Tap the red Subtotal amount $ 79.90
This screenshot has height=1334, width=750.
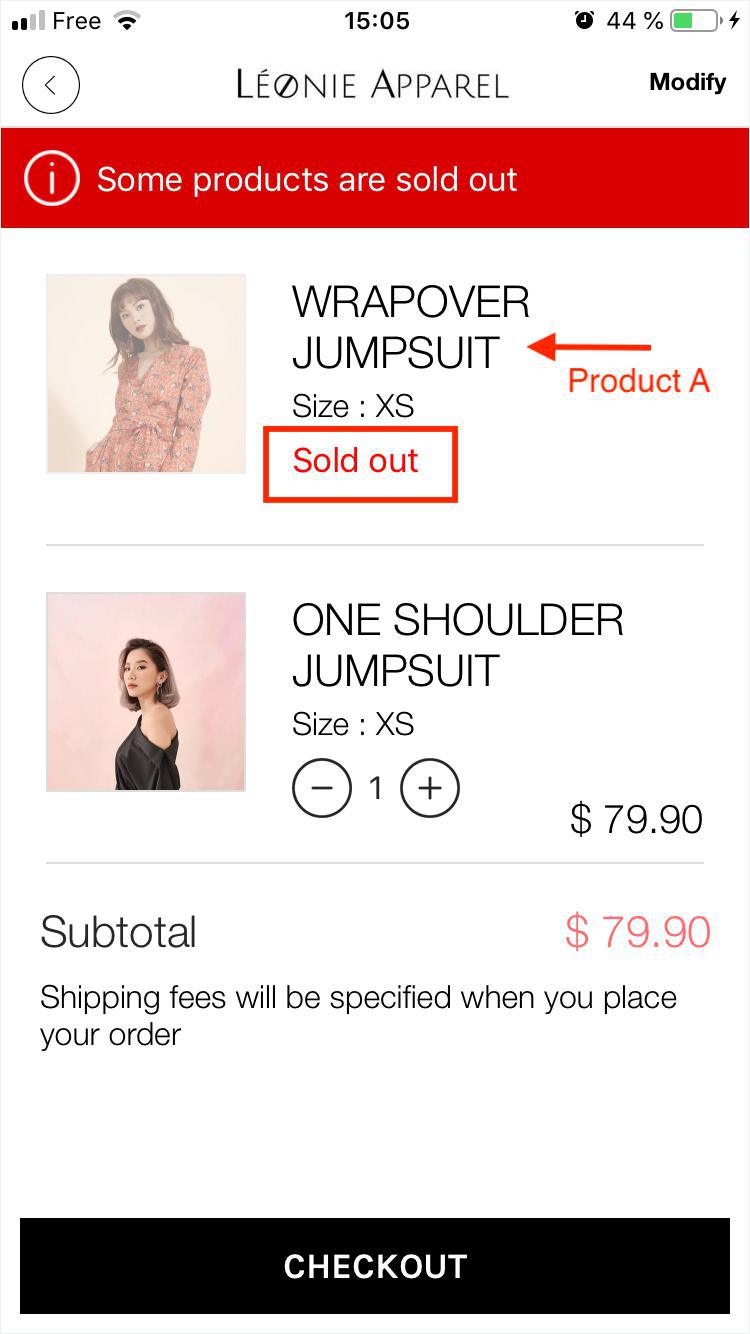click(637, 932)
